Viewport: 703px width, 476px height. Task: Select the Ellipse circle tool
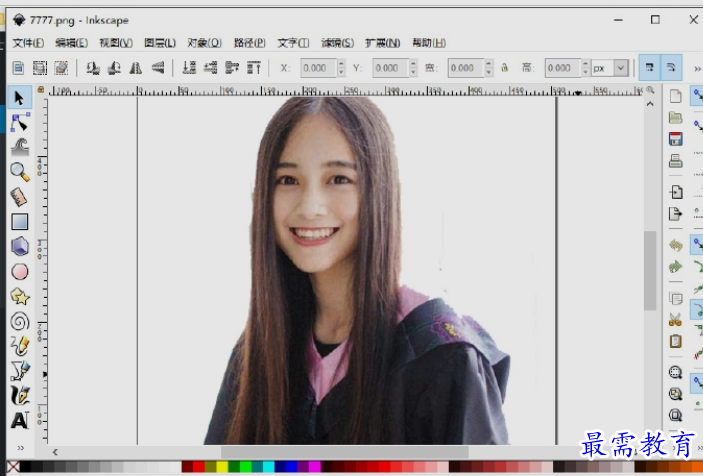tap(20, 272)
